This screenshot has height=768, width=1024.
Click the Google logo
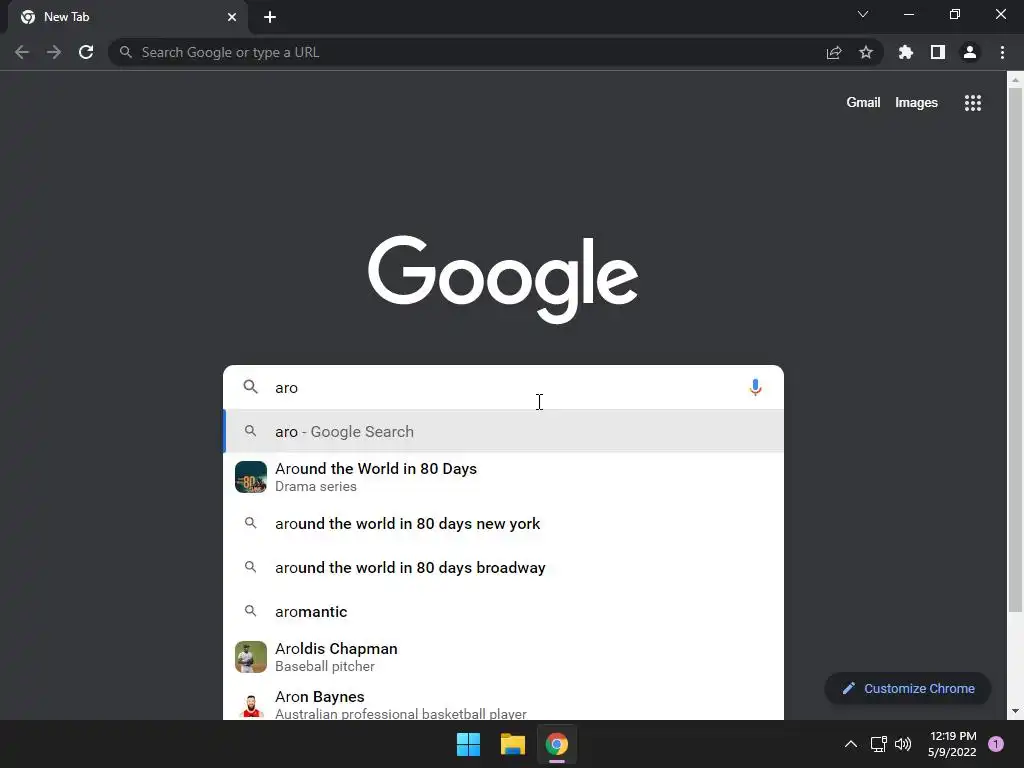[x=503, y=279]
